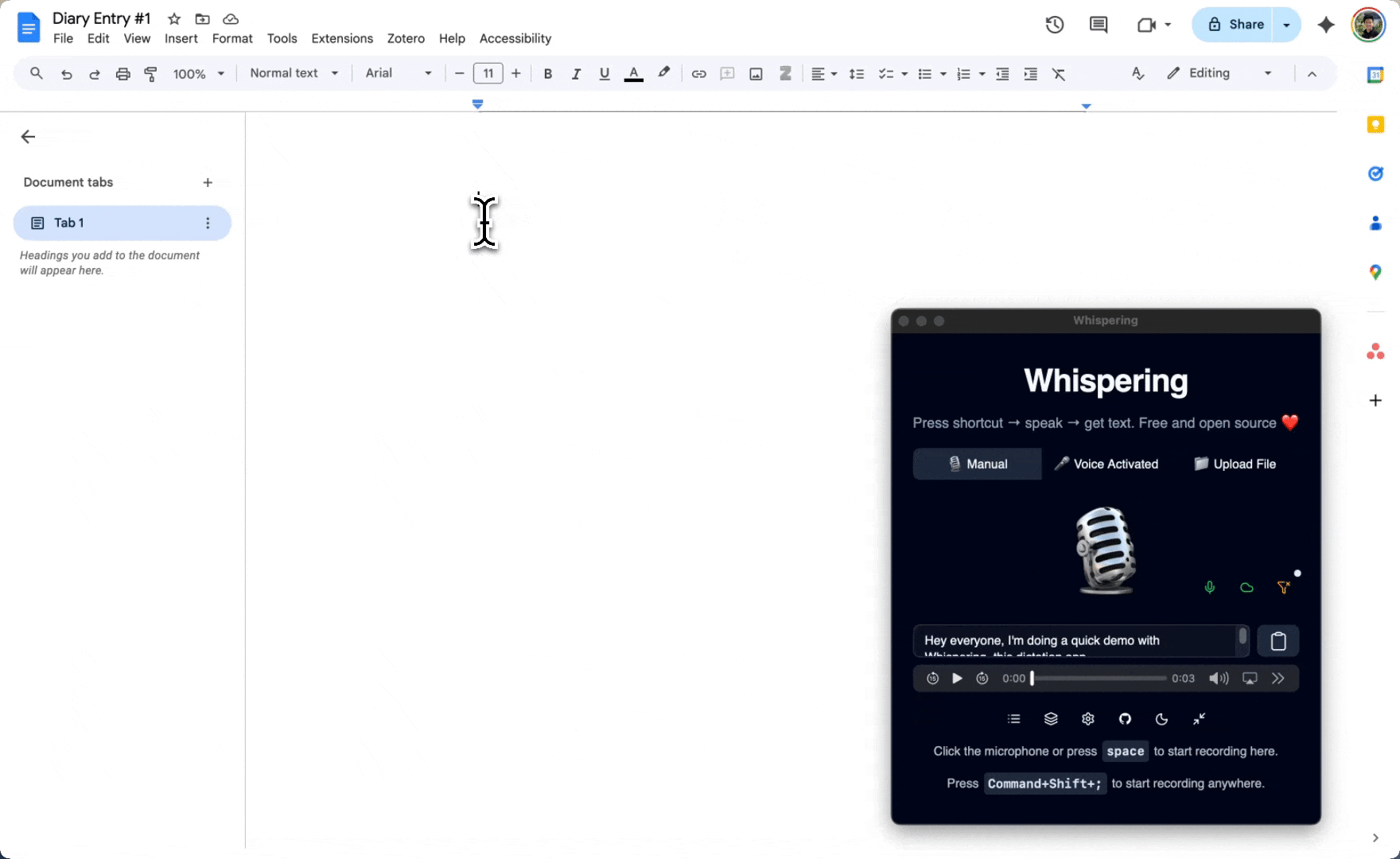The height and width of the screenshot is (859, 1400).
Task: Switch to the Upload File tab
Action: pyautogui.click(x=1235, y=464)
